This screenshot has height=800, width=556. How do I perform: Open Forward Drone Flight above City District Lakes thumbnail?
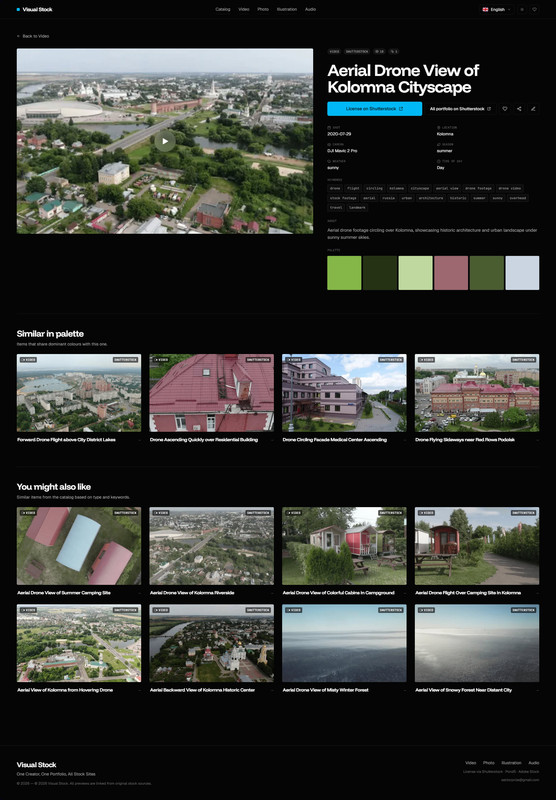point(79,393)
